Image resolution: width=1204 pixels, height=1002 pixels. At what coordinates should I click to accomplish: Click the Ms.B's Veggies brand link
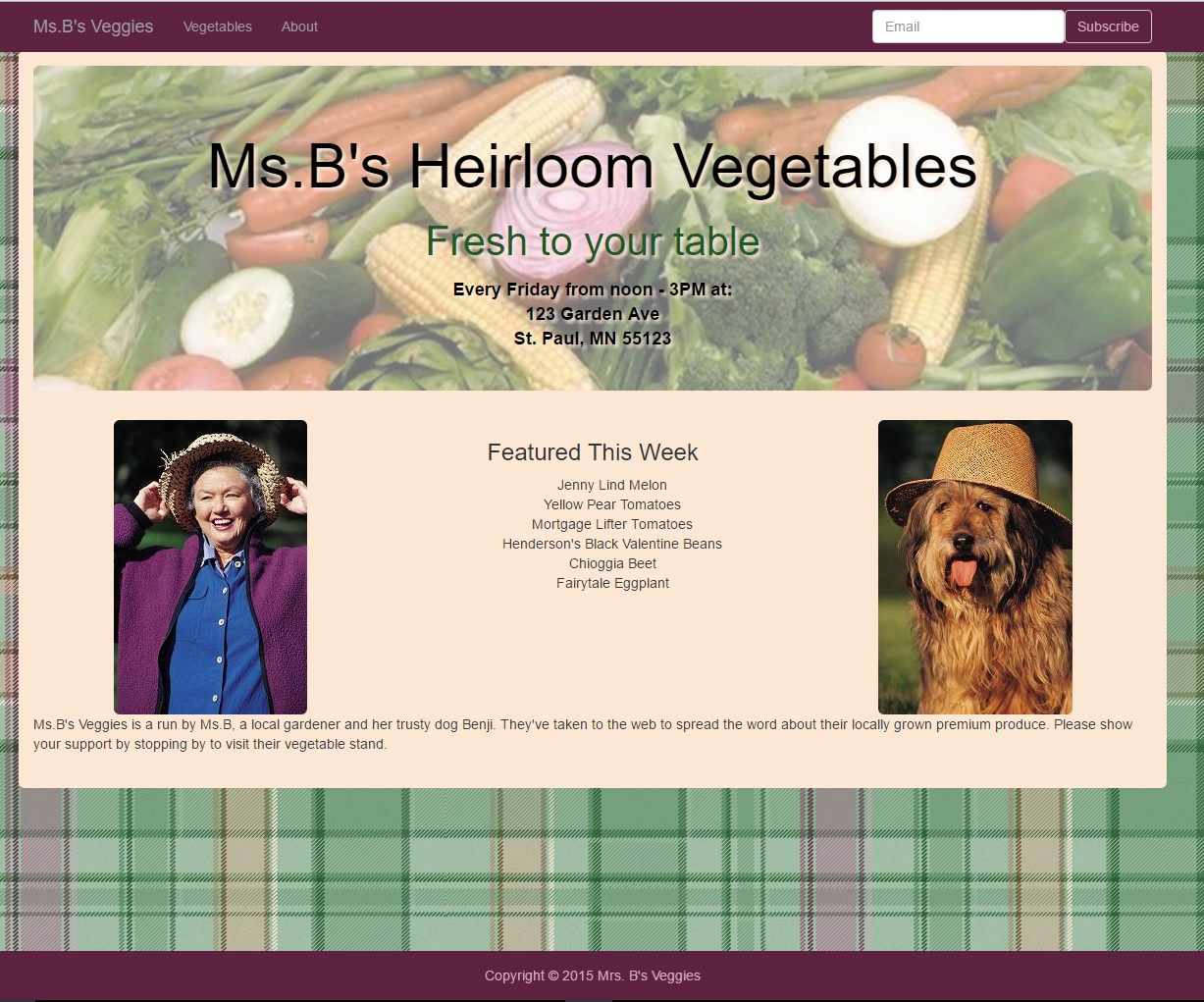coord(93,26)
